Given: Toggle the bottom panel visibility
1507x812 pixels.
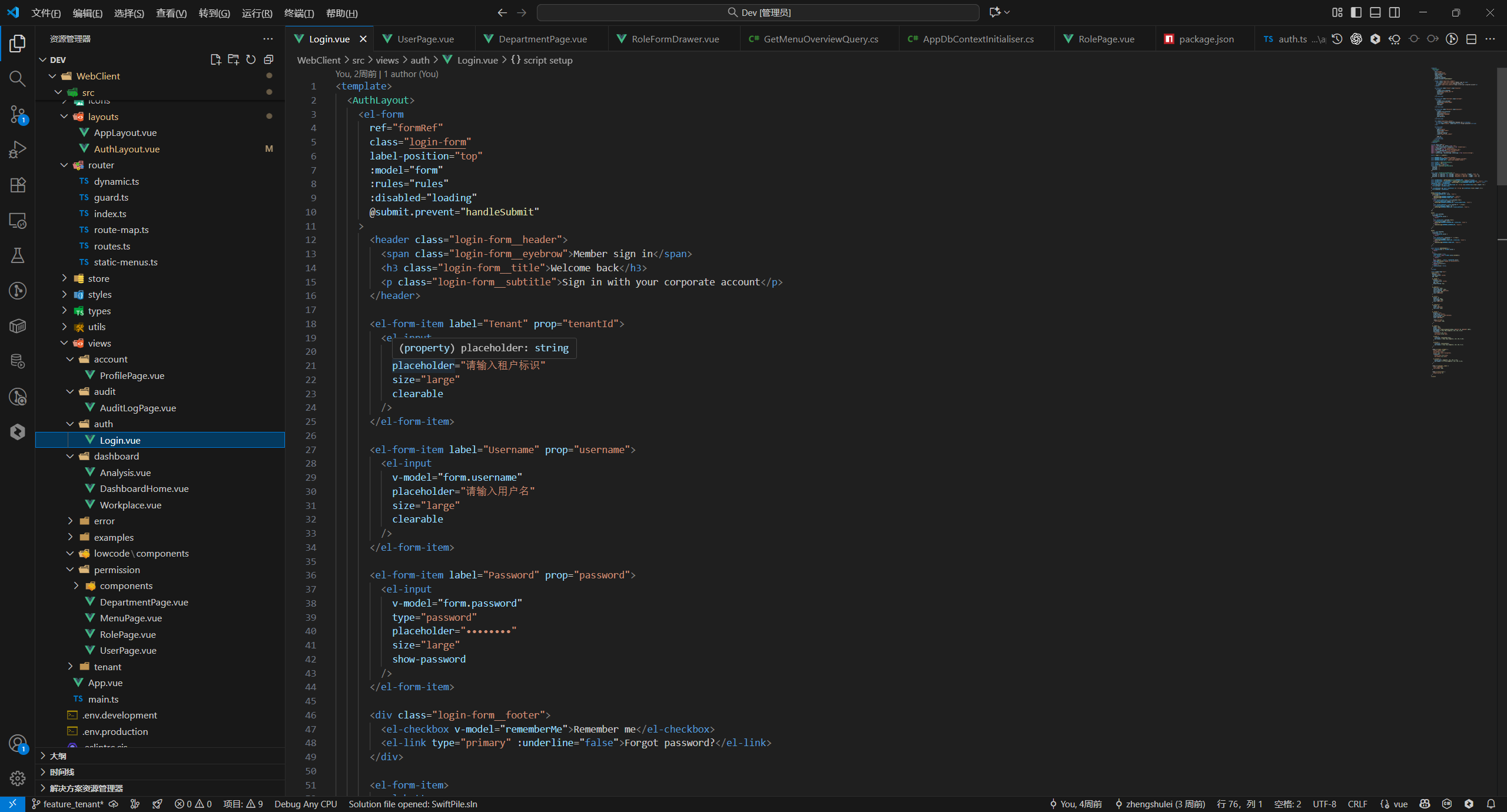Looking at the screenshot, I should pos(1375,12).
